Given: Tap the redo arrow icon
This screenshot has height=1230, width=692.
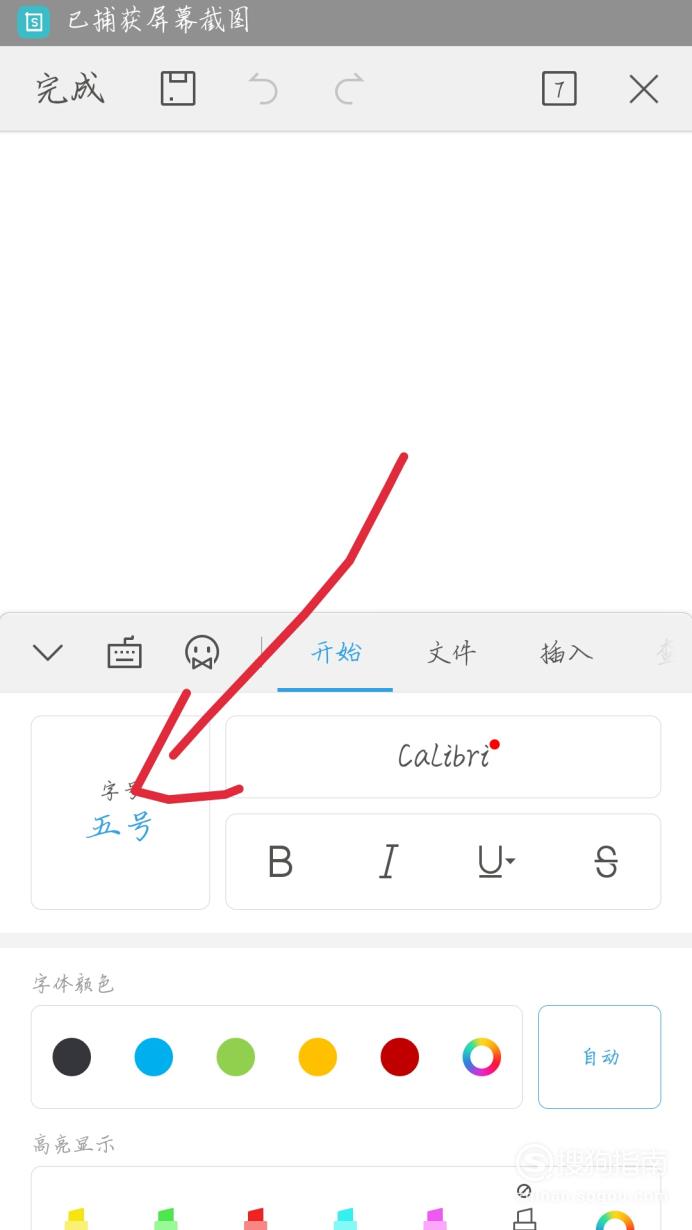Looking at the screenshot, I should click(x=348, y=90).
